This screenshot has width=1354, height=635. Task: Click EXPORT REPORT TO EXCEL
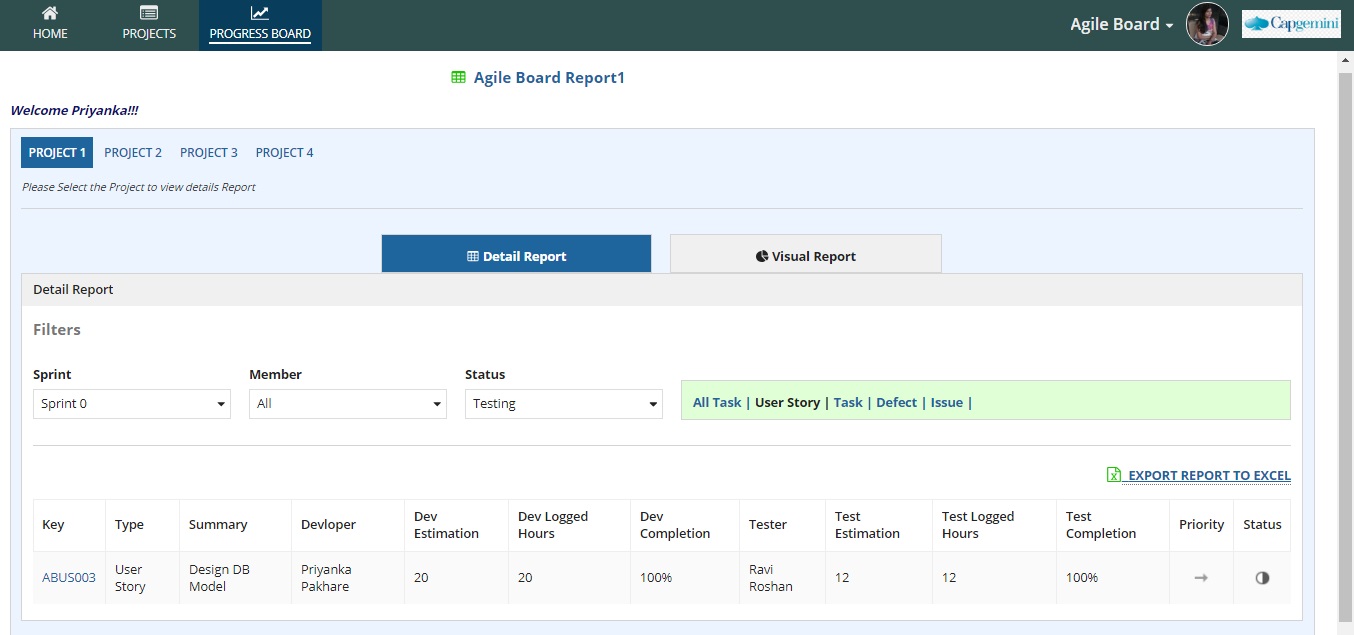coord(1207,475)
